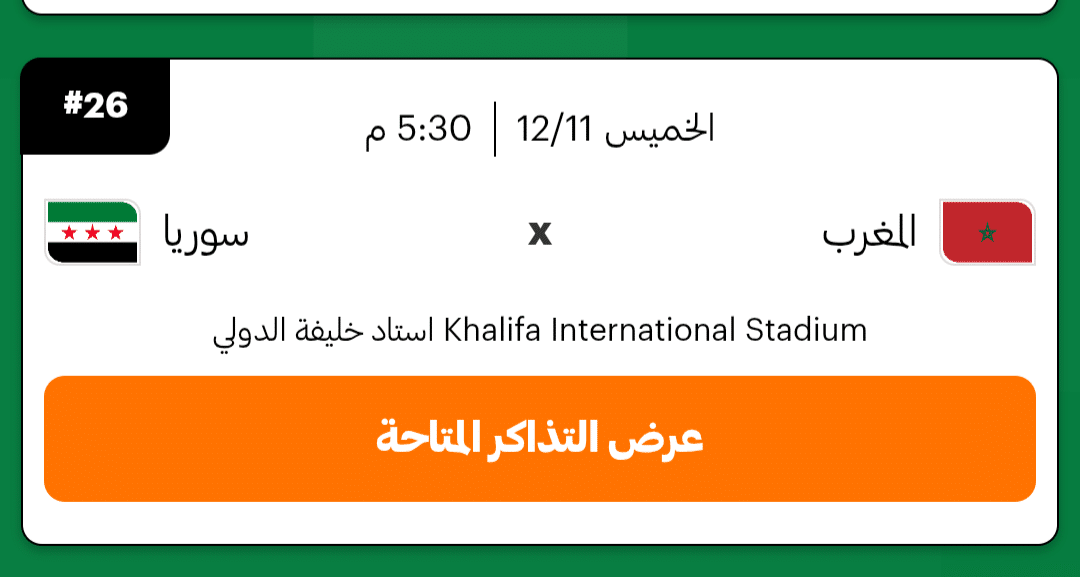1080x577 pixels.
Task: Tap the black stripe of Syria's flag
Action: [x=92, y=252]
